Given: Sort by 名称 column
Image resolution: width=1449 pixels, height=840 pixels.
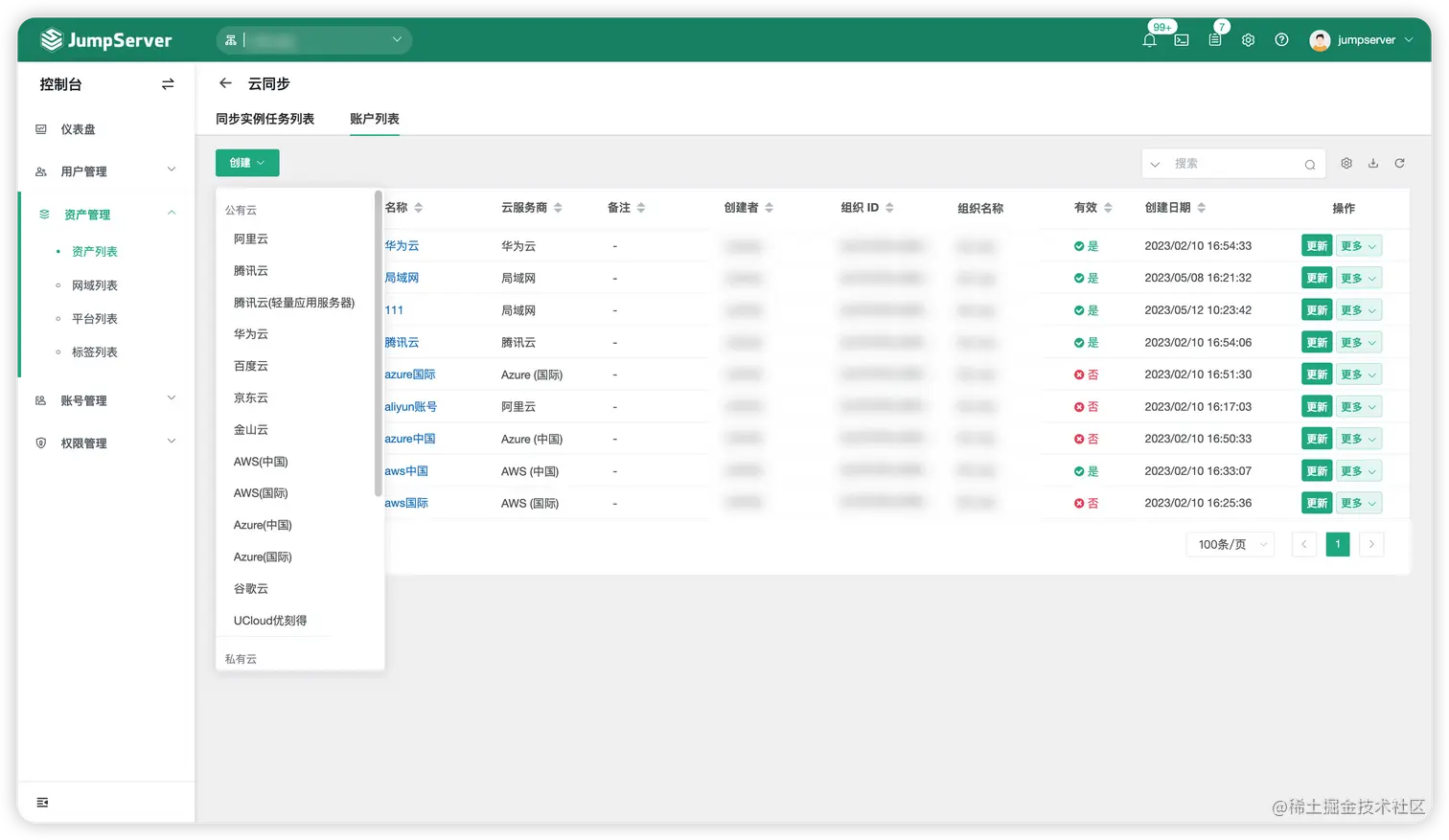Looking at the screenshot, I should coord(419,208).
